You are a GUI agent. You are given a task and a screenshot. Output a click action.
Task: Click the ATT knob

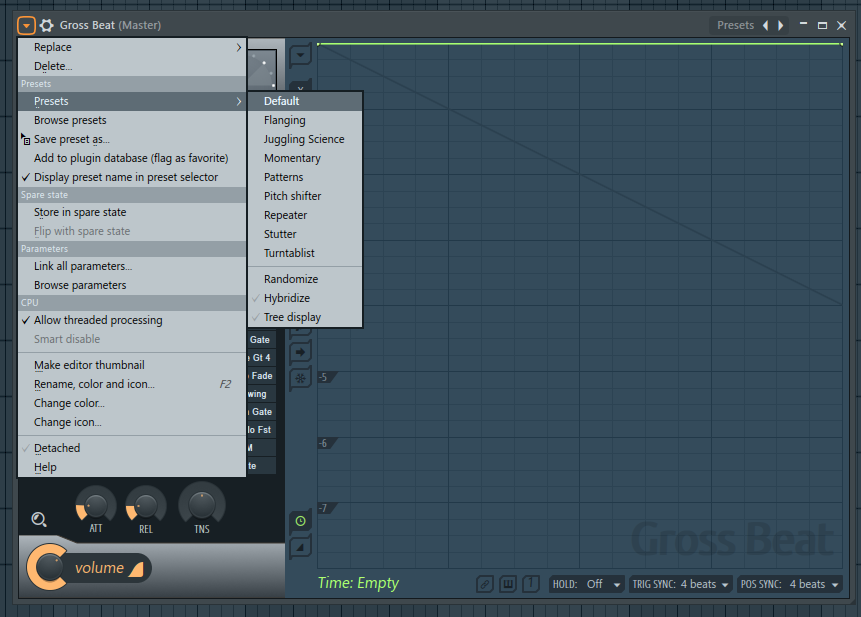(96, 506)
